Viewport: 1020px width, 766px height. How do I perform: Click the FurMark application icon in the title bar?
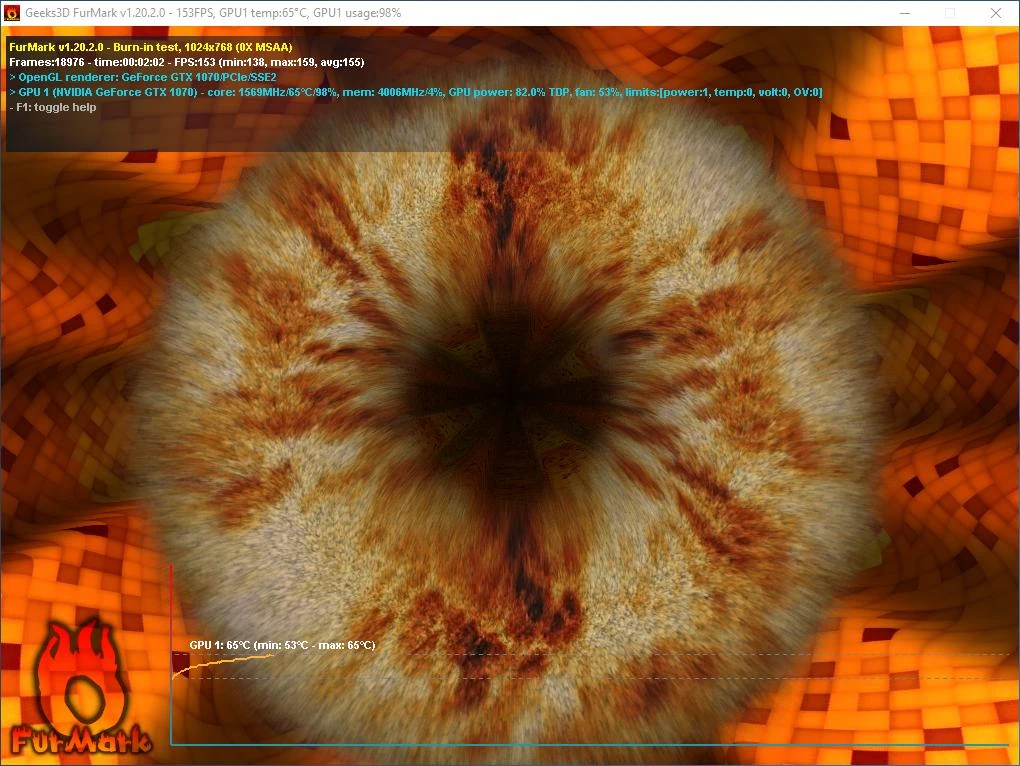[x=12, y=13]
